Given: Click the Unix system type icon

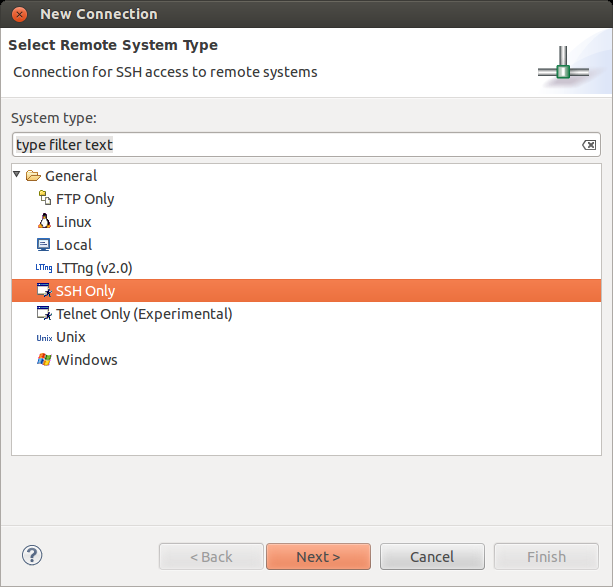Looking at the screenshot, I should [44, 337].
